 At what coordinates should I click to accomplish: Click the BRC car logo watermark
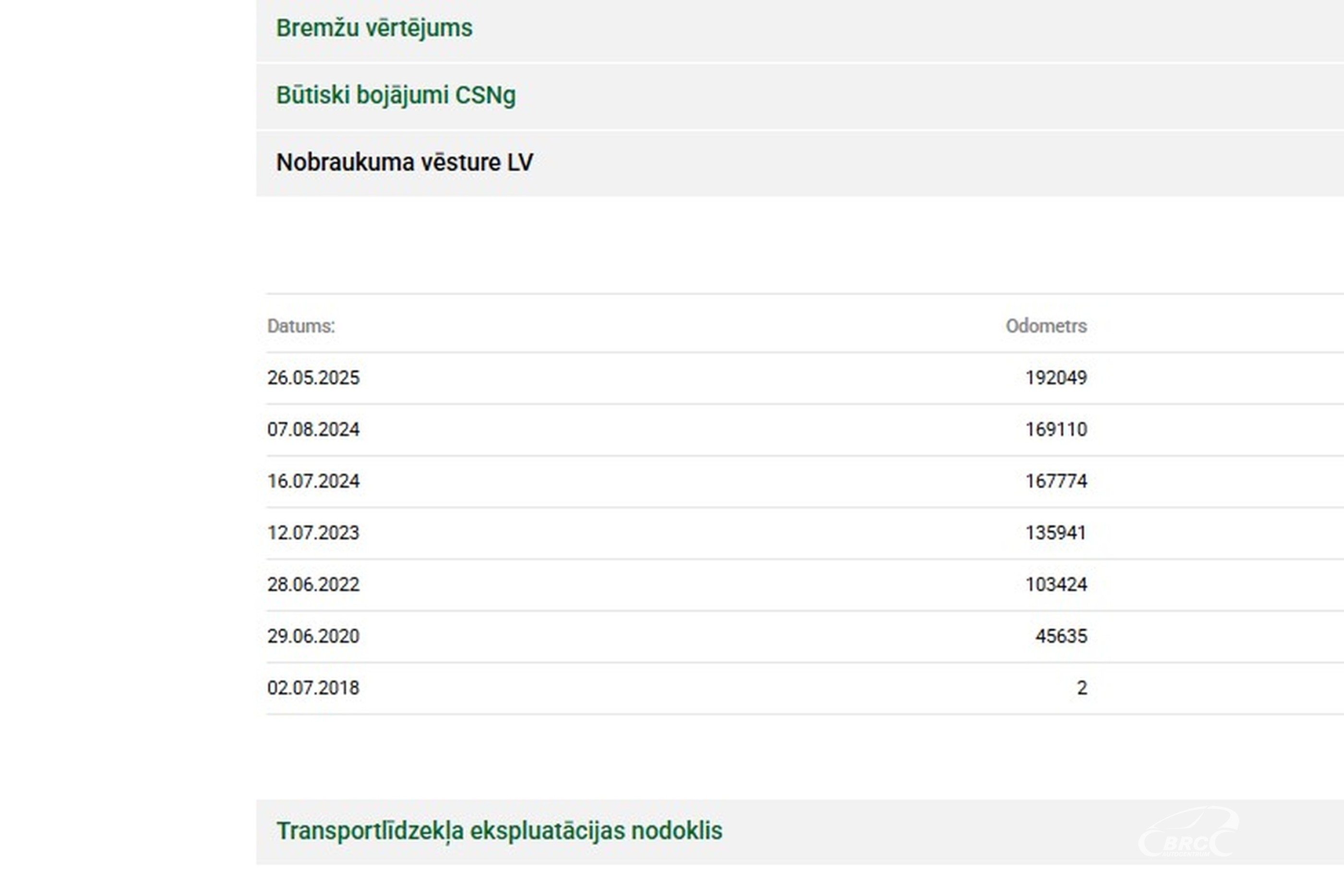coord(1188,833)
